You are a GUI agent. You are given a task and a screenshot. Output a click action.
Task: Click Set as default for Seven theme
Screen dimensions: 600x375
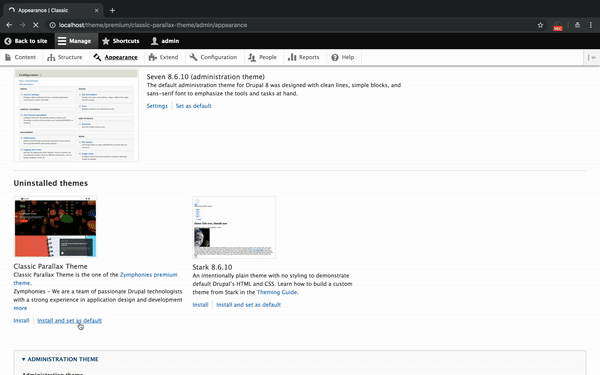point(193,106)
